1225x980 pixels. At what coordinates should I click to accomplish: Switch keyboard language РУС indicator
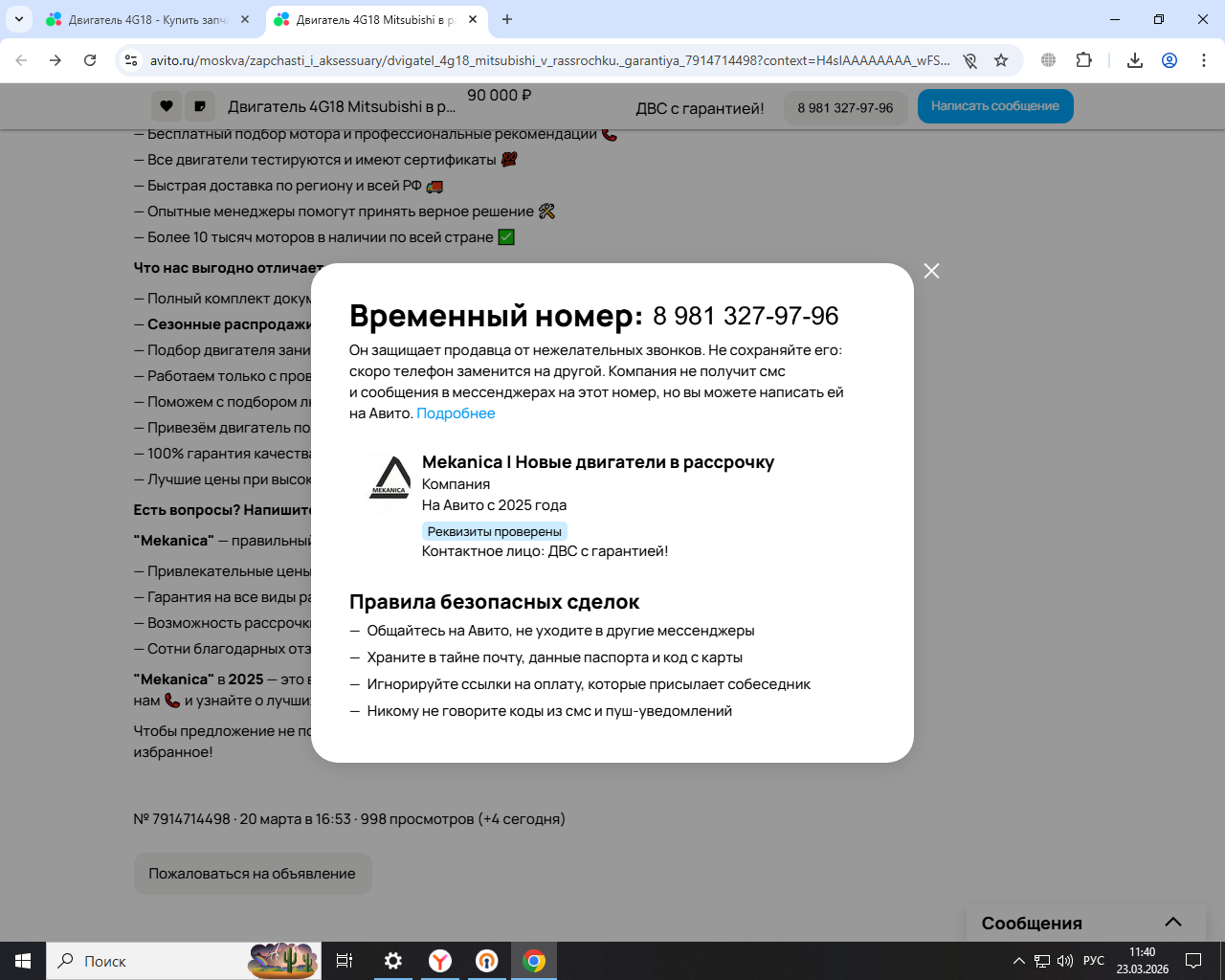click(x=1094, y=961)
